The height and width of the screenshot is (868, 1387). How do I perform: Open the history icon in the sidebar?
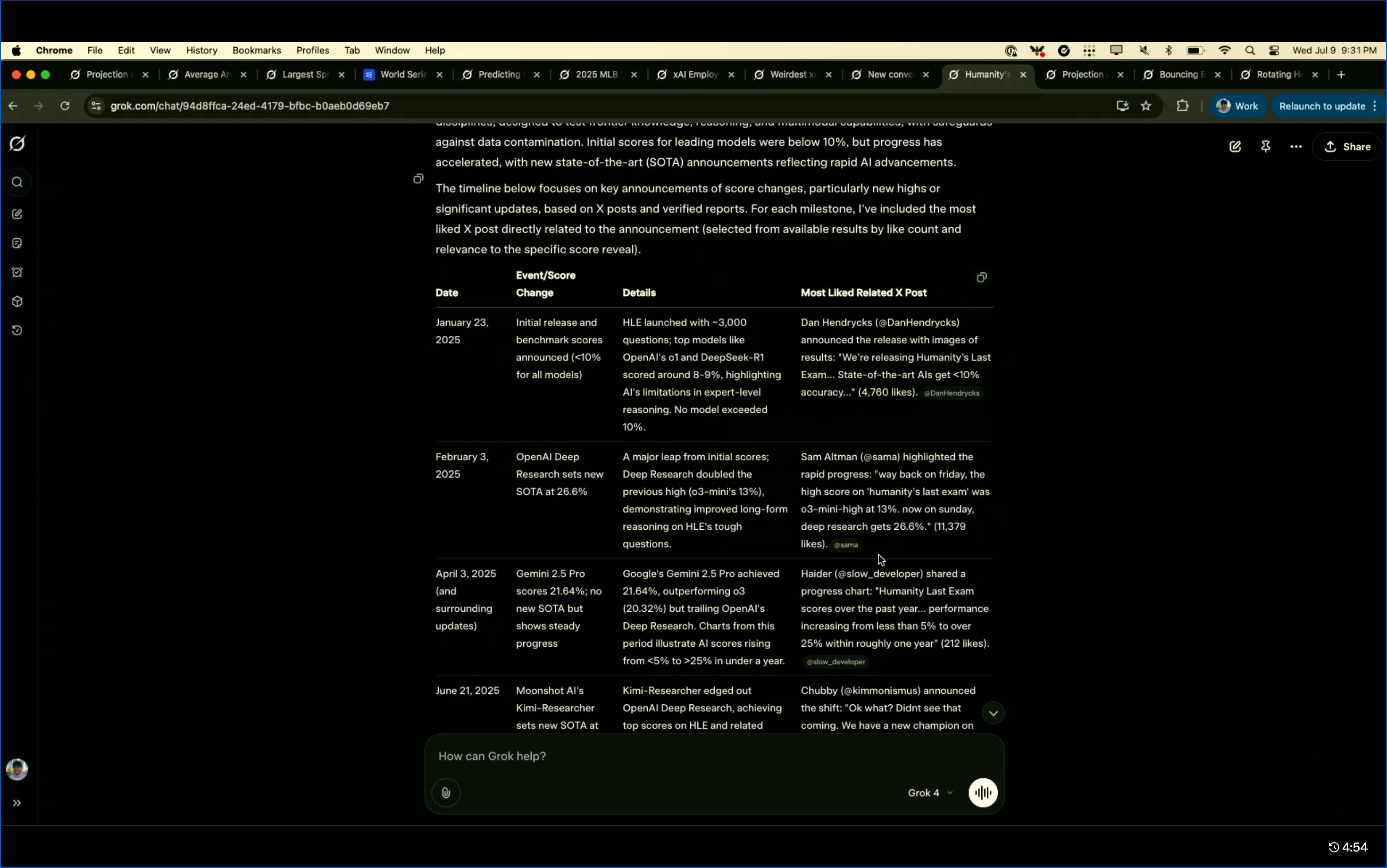(x=17, y=331)
